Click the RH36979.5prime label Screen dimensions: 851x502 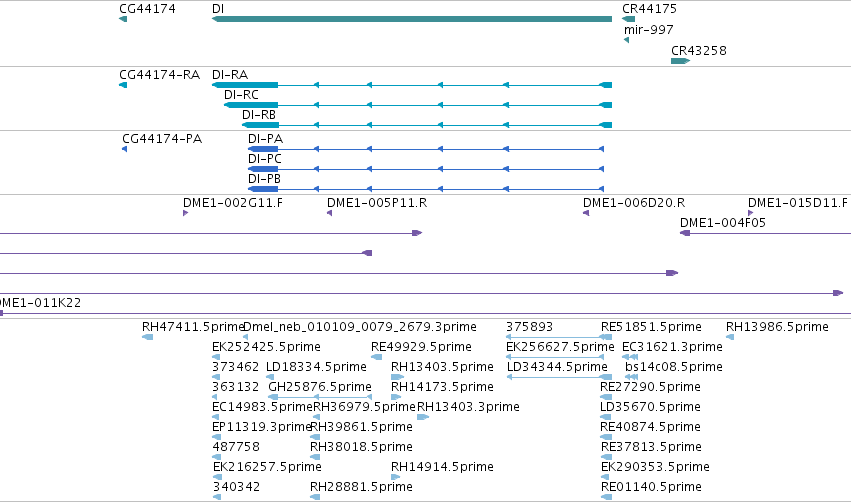point(365,407)
